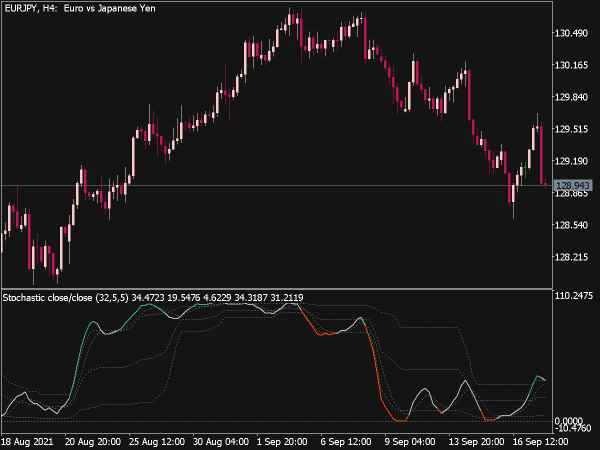The height and width of the screenshot is (450, 600).
Task: Click time axis label 18 Aug 2021
Action: coord(28,442)
